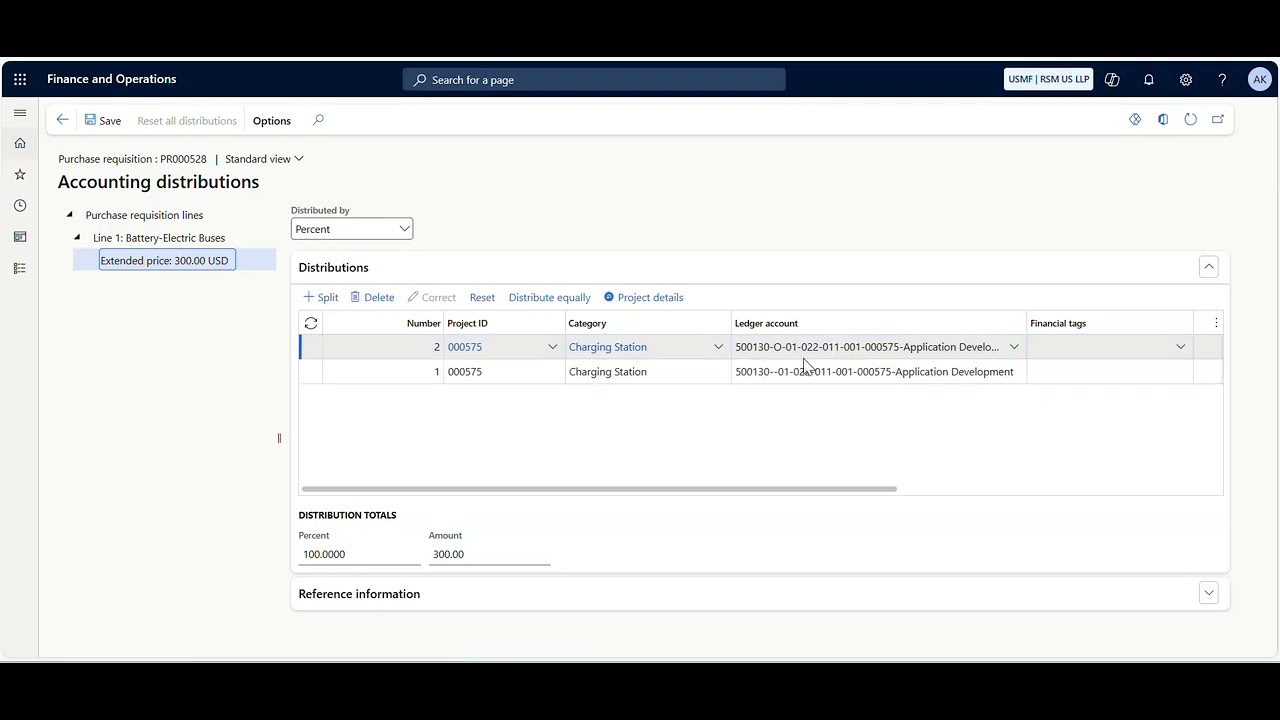Open Category dropdown for row 2
The image size is (1280, 720).
coord(718,347)
